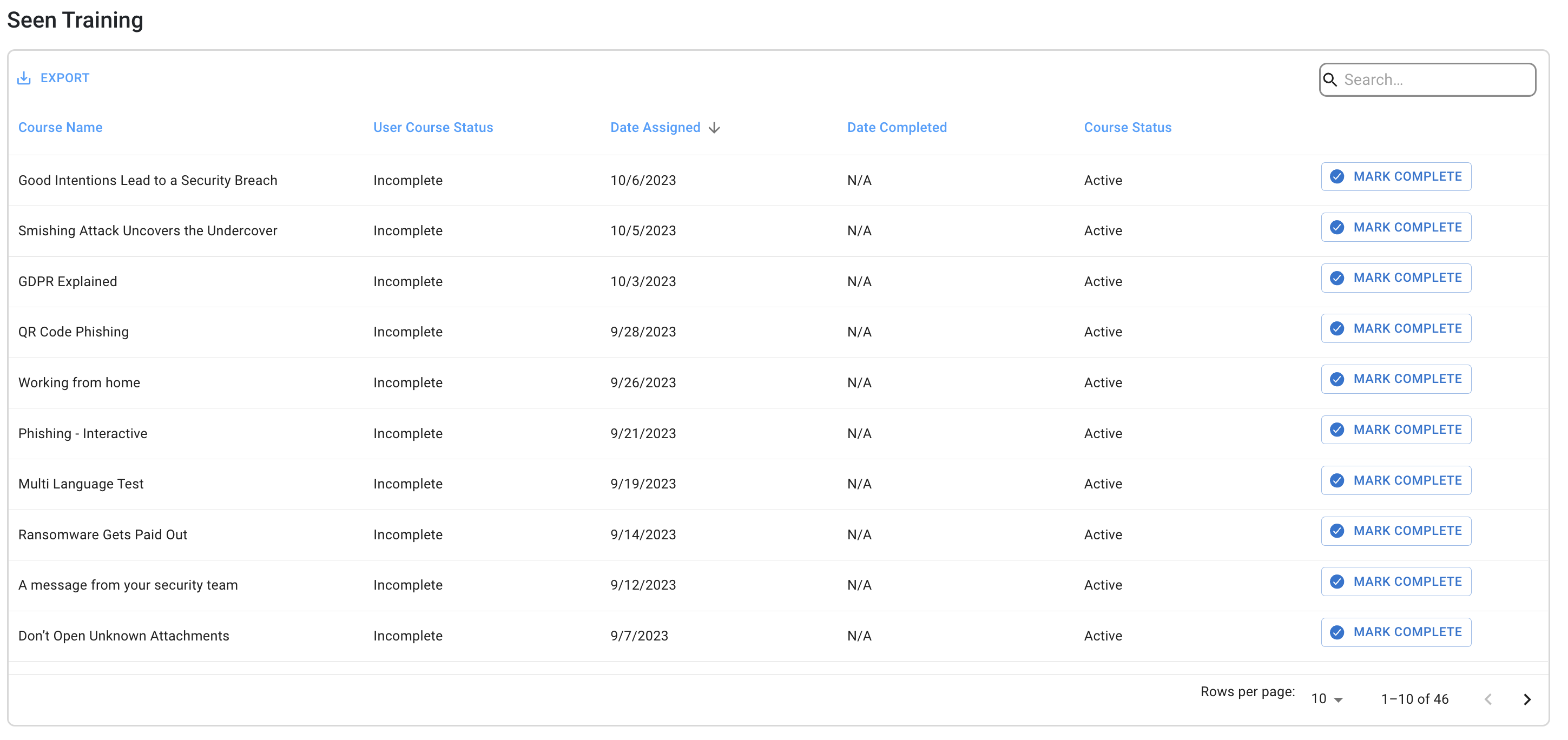Select 'A message from your security team'
Screen dimensions: 1568x740
(x=128, y=585)
